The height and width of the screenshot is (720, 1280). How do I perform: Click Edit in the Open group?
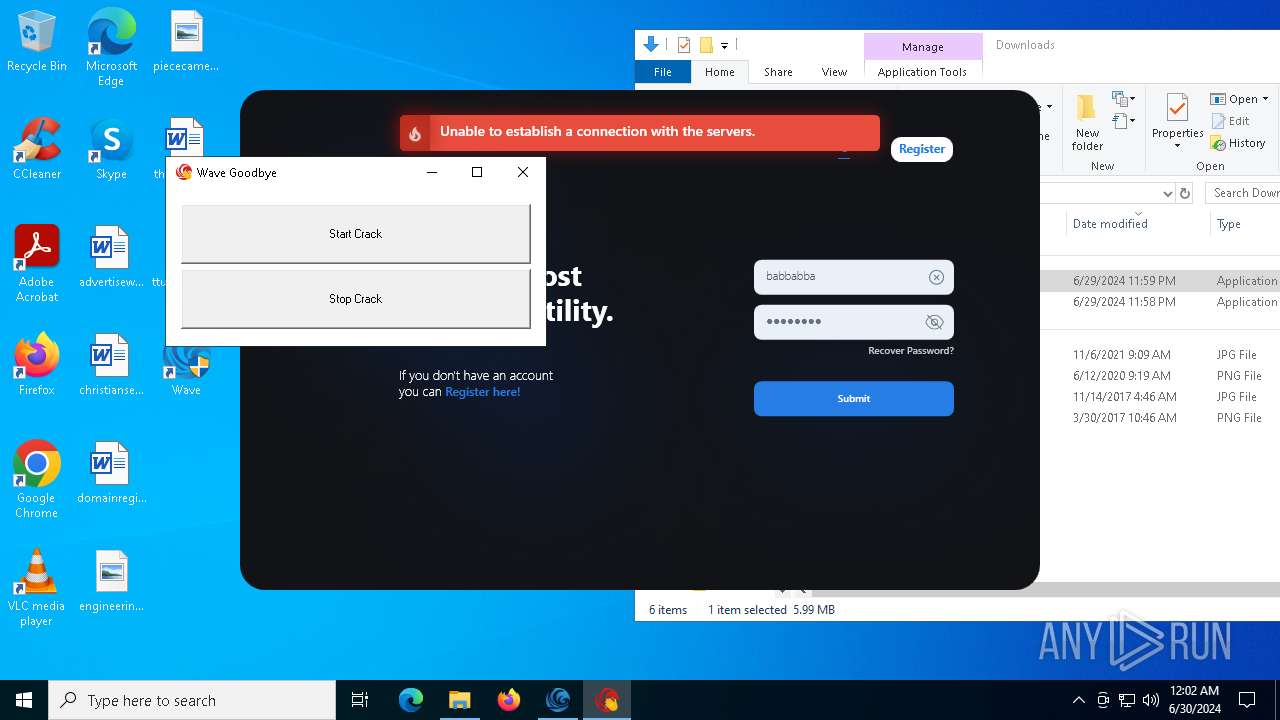click(x=1230, y=121)
